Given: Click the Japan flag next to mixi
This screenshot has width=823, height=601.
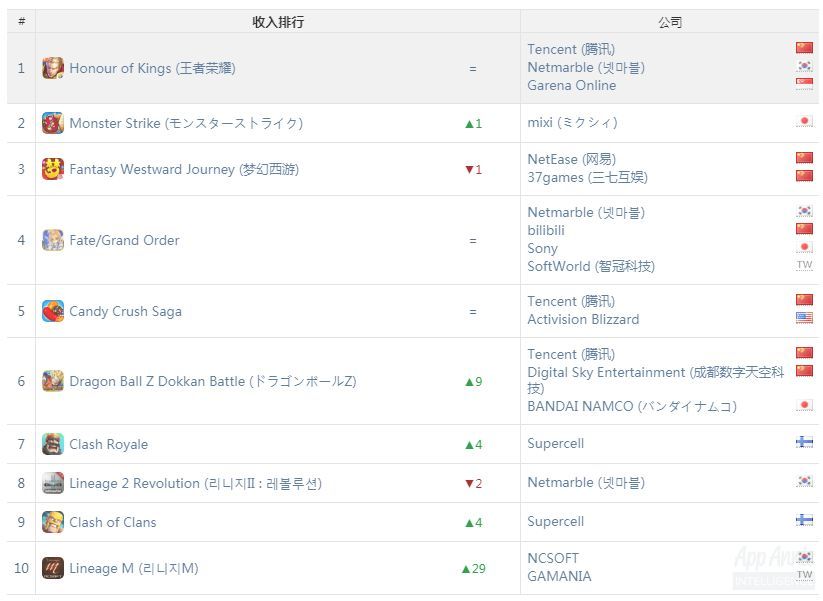Looking at the screenshot, I should [x=804, y=122].
